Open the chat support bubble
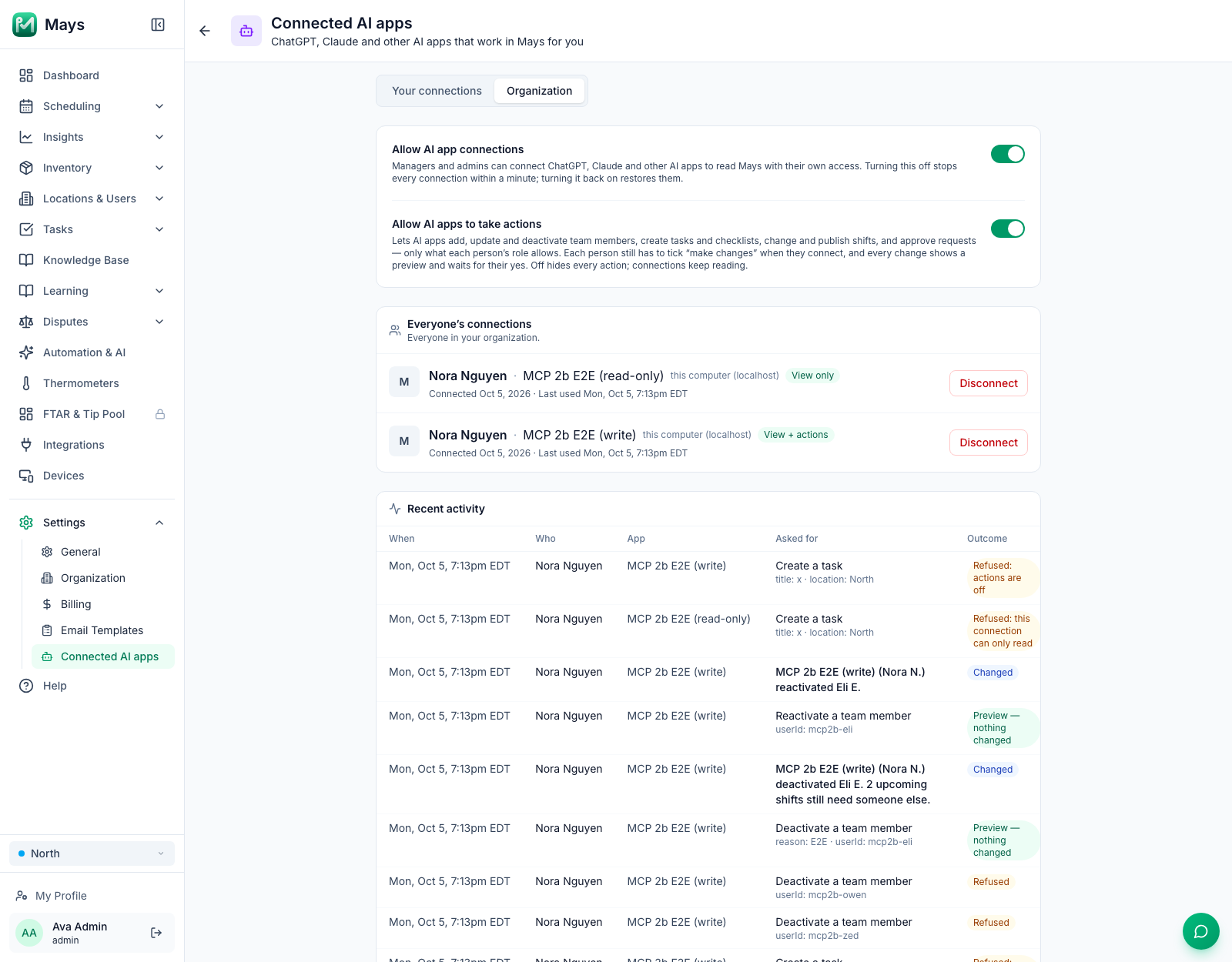 coord(1201,931)
